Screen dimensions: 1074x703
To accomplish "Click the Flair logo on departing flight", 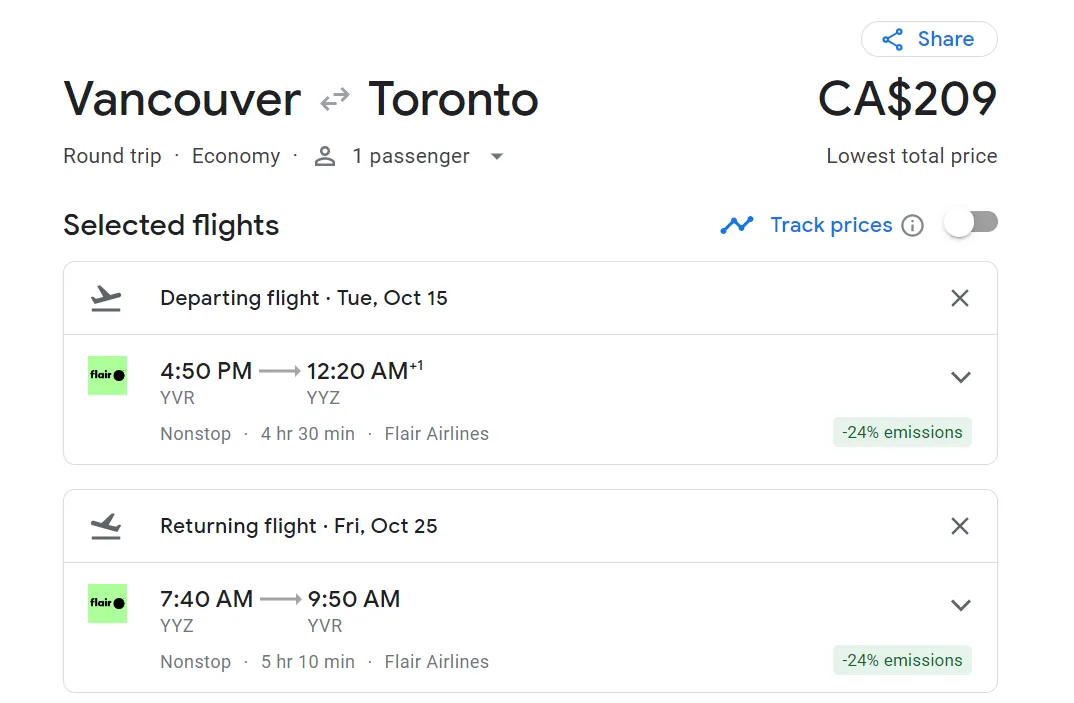I will (x=107, y=376).
